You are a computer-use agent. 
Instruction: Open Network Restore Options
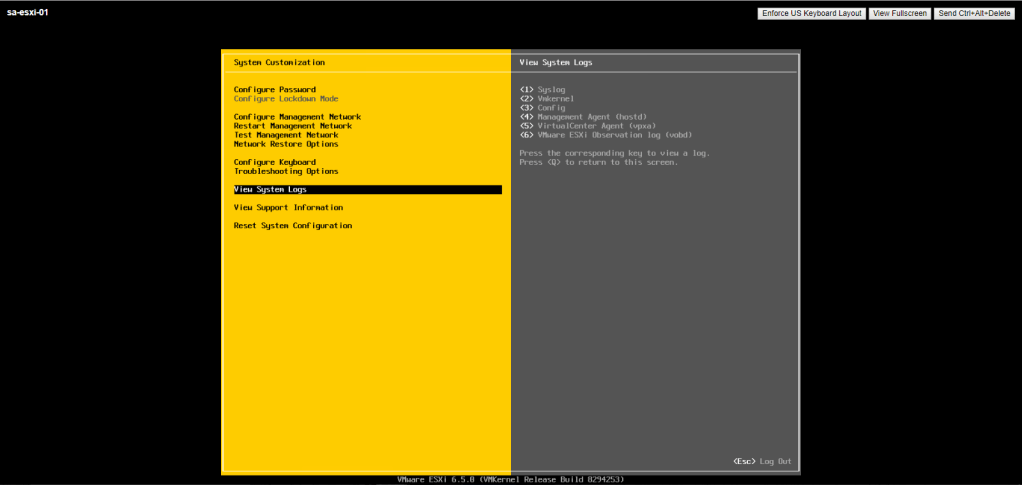[x=286, y=144]
